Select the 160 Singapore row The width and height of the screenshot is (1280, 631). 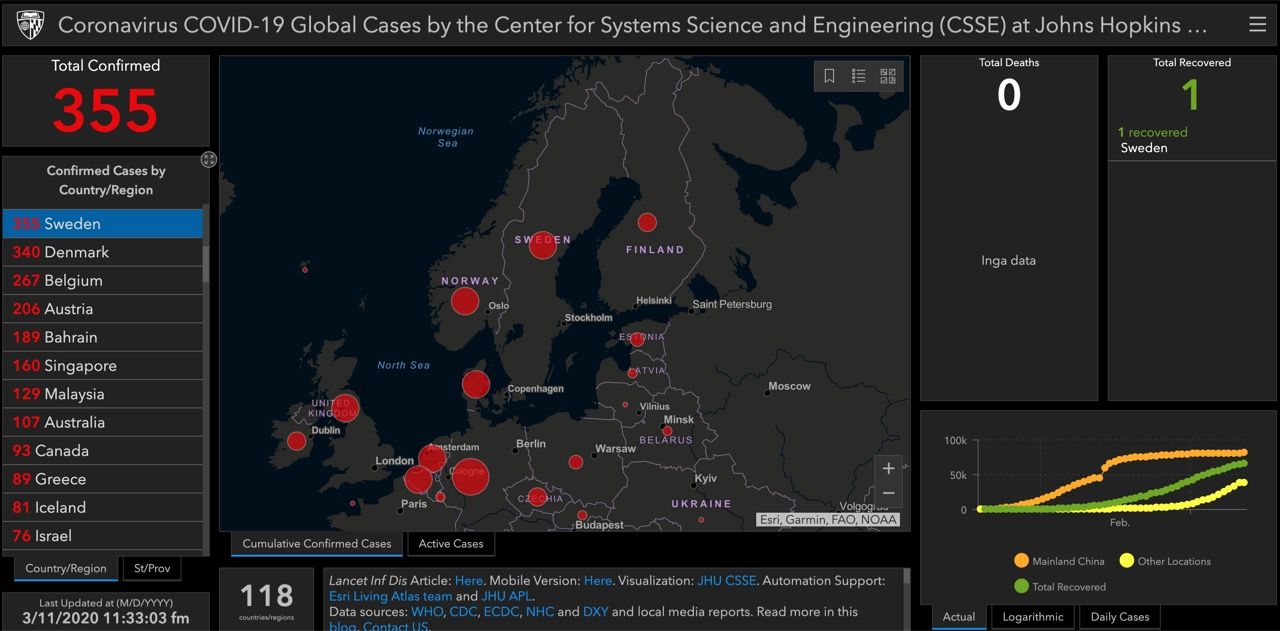tap(102, 366)
